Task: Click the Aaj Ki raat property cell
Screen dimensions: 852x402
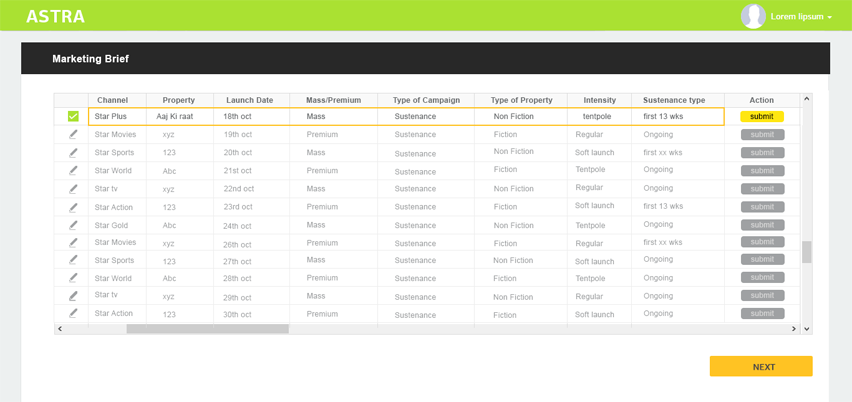Action: tap(175, 116)
